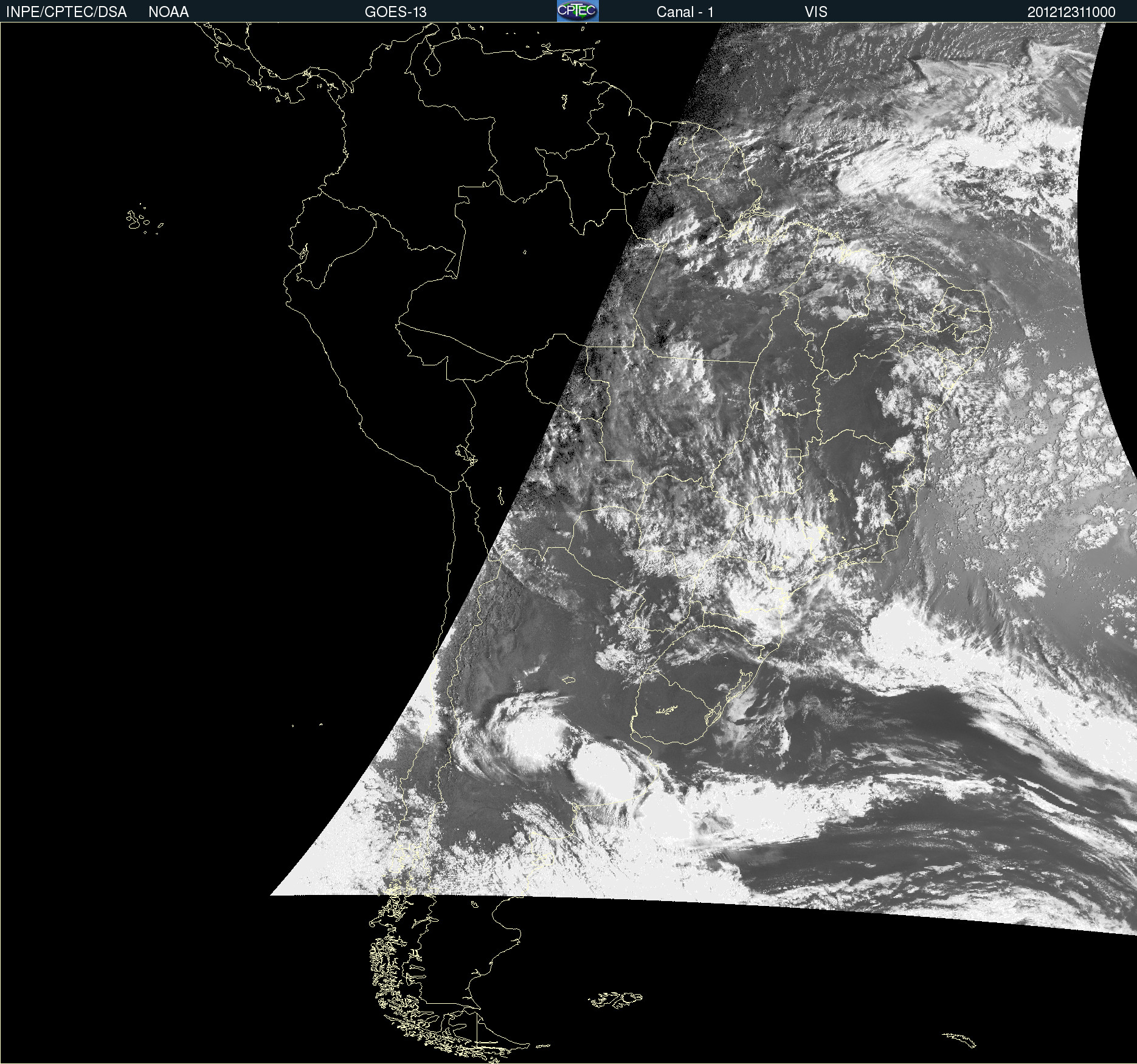Viewport: 1137px width, 1064px height.
Task: Click the GOES-13 satellite label
Action: click(395, 12)
